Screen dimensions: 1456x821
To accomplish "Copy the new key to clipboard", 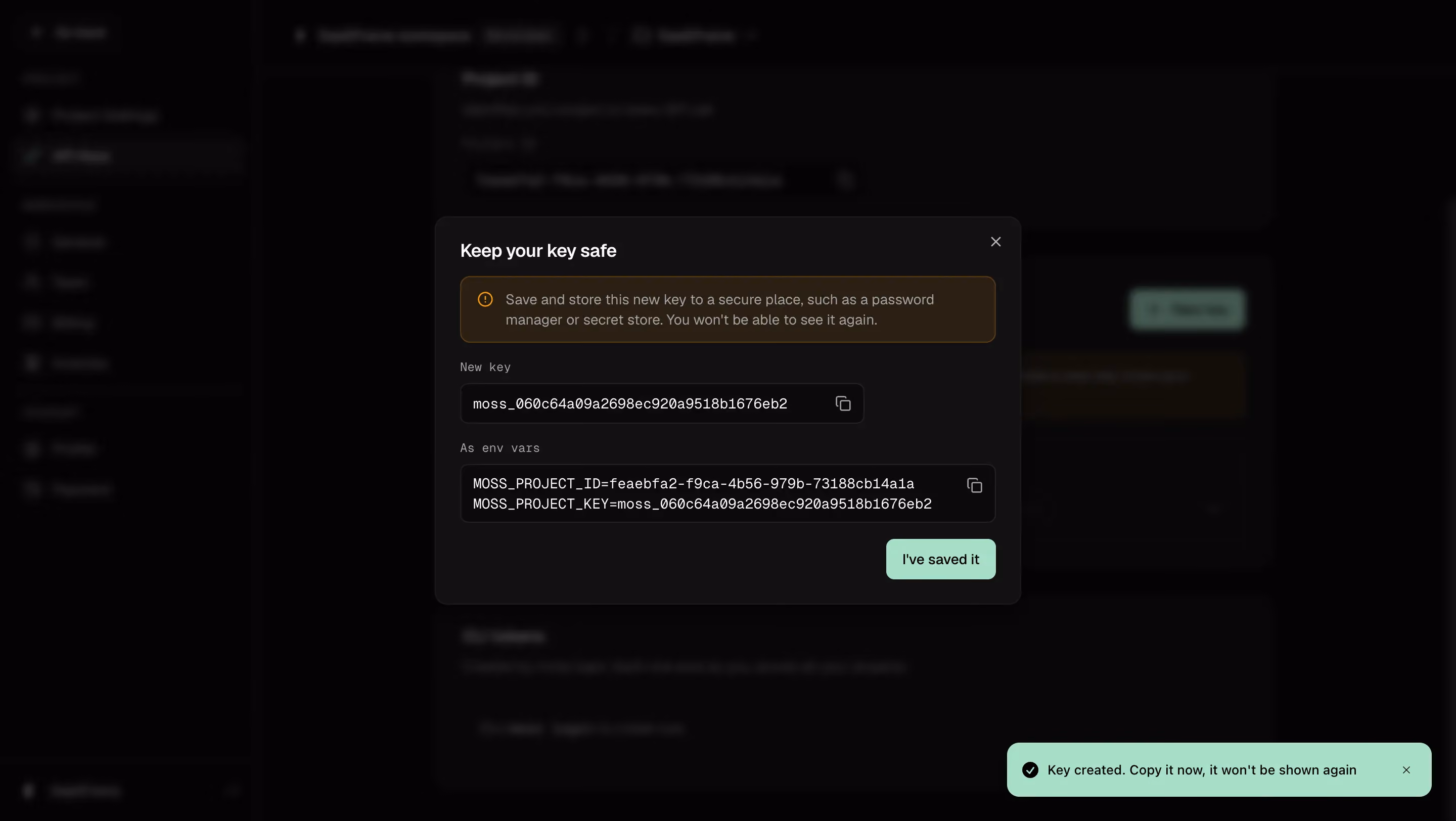I will 843,403.
